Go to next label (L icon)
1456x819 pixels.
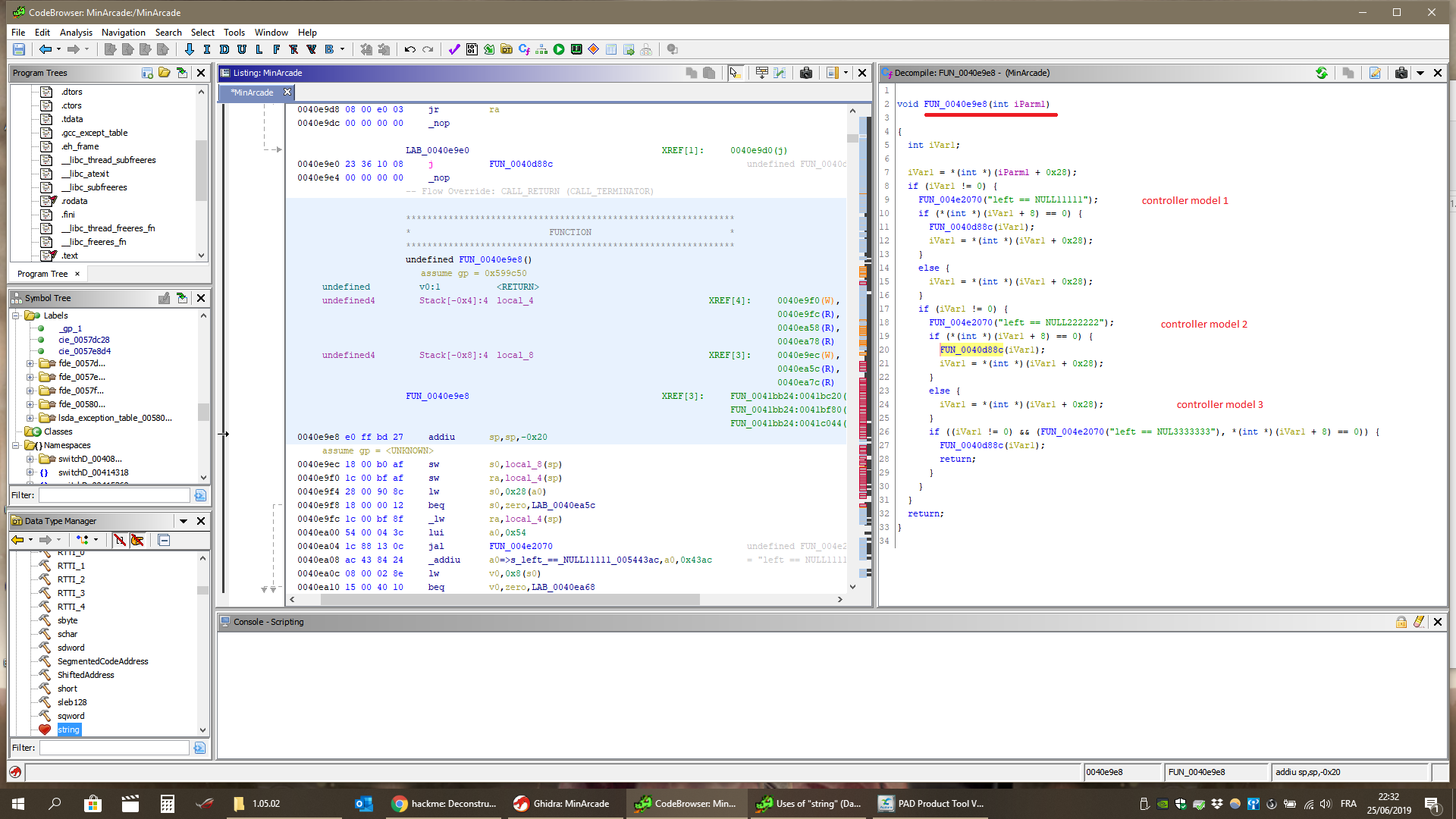coord(259,49)
